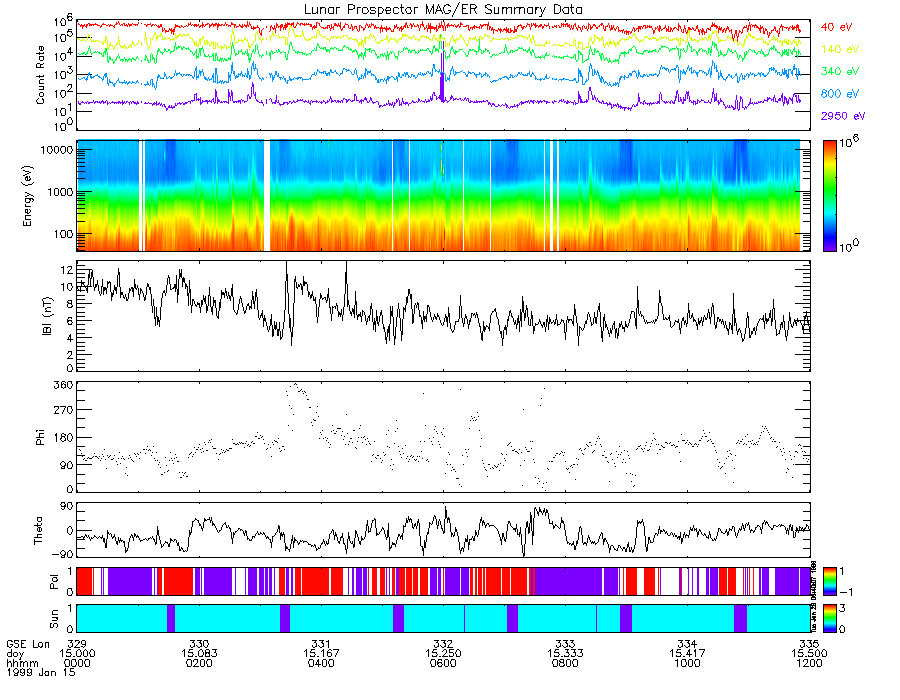Click the doy value '15.250'
This screenshot has width=900, height=700.
coord(443,654)
